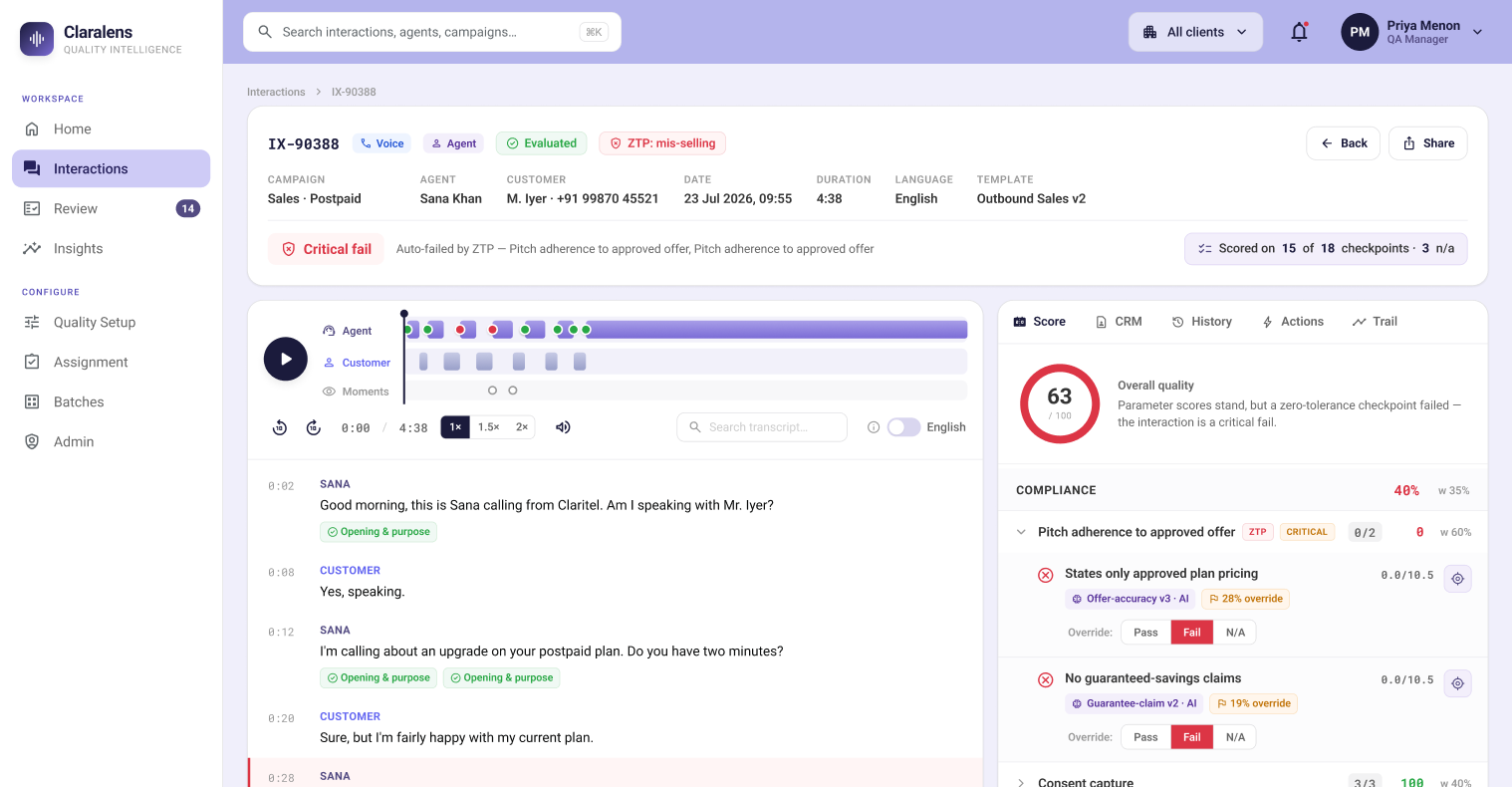Open the transcript language info icon
This screenshot has width=1512, height=787.
(874, 427)
